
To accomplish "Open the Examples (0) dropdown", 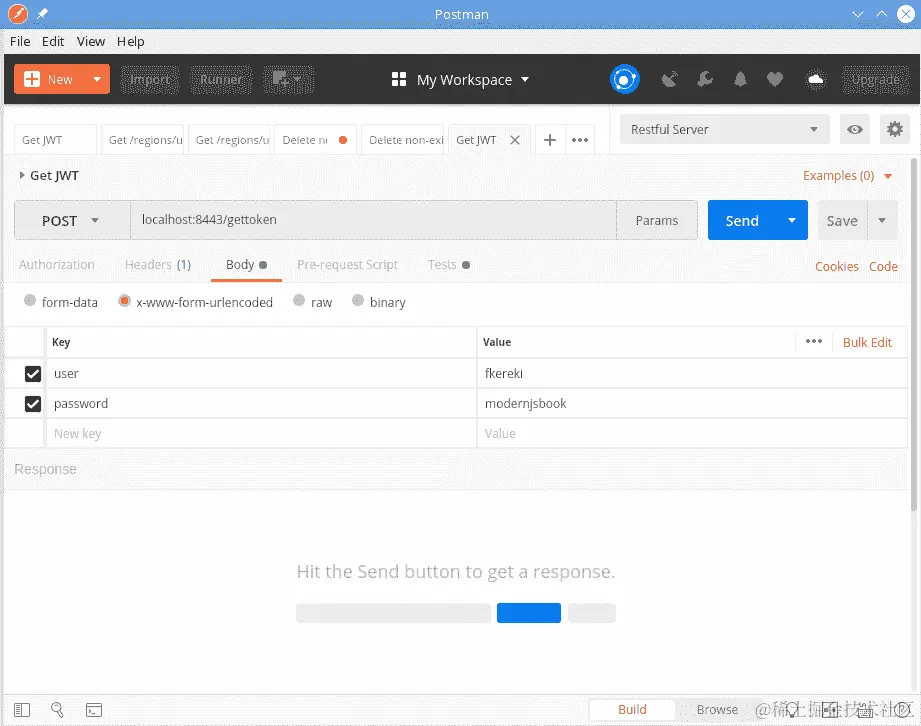I will [x=848, y=176].
